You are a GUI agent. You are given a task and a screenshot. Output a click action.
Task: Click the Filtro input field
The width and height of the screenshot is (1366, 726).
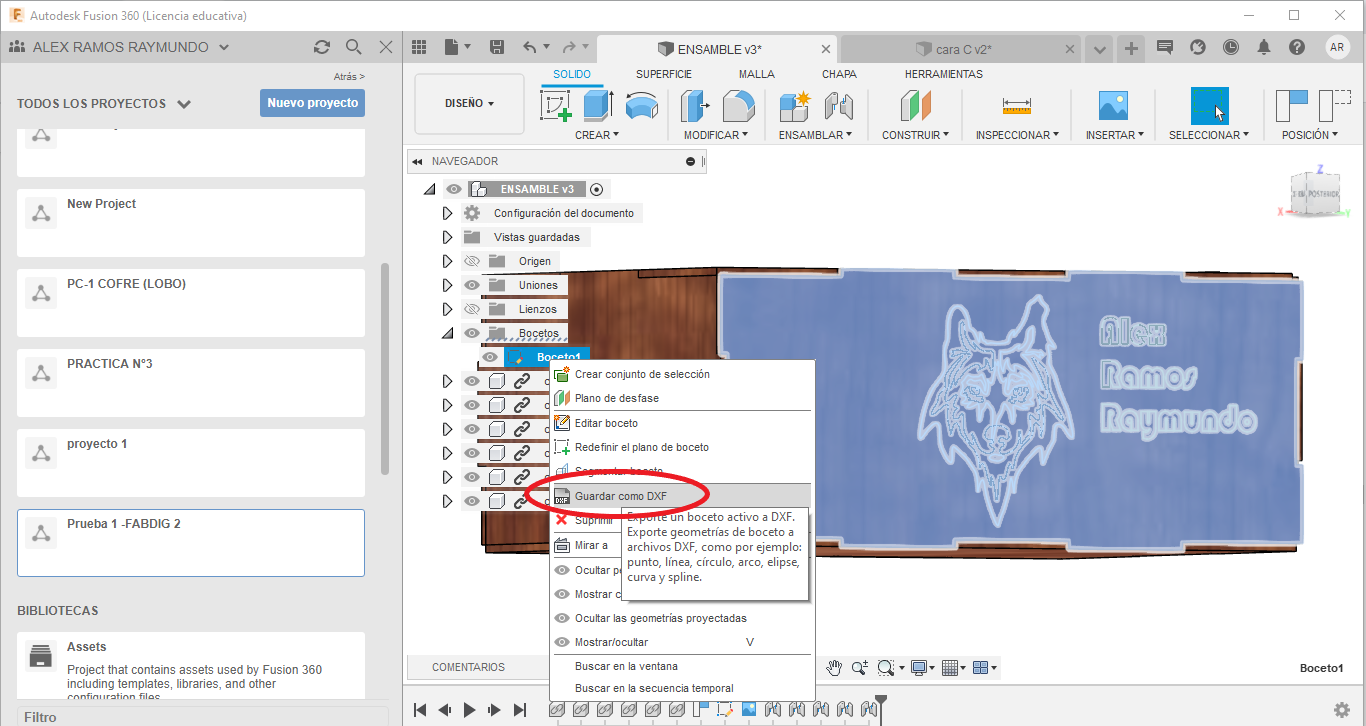[x=202, y=716]
